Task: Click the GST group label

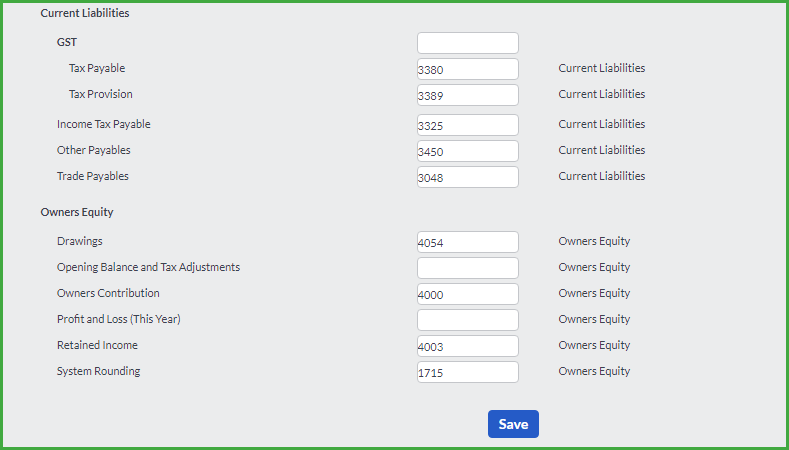Action: pos(66,42)
